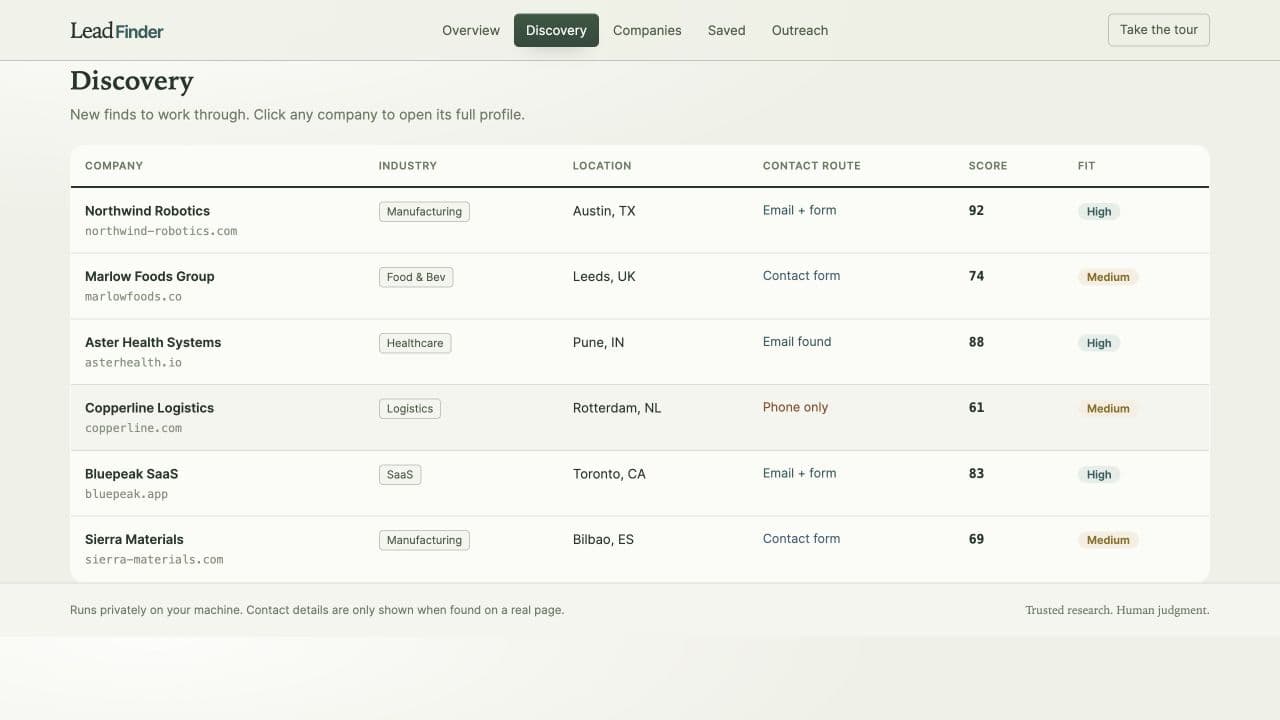Image resolution: width=1280 pixels, height=720 pixels.
Task: Click the Healthcare industry tag
Action: 415,343
